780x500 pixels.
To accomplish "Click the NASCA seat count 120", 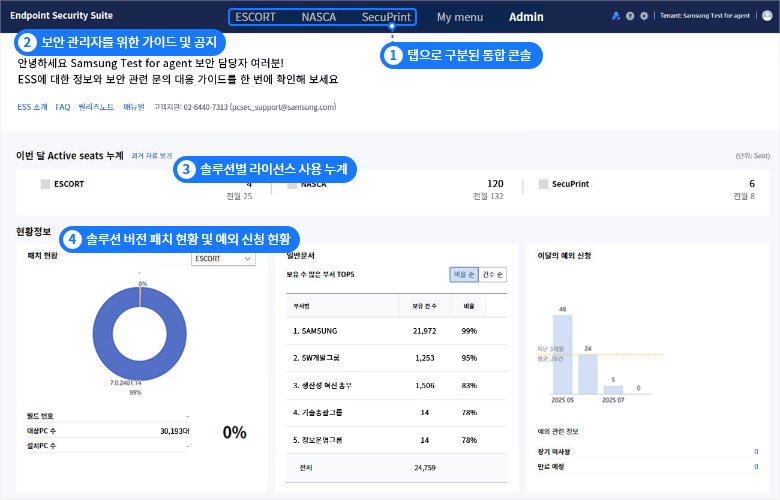I will [x=495, y=184].
